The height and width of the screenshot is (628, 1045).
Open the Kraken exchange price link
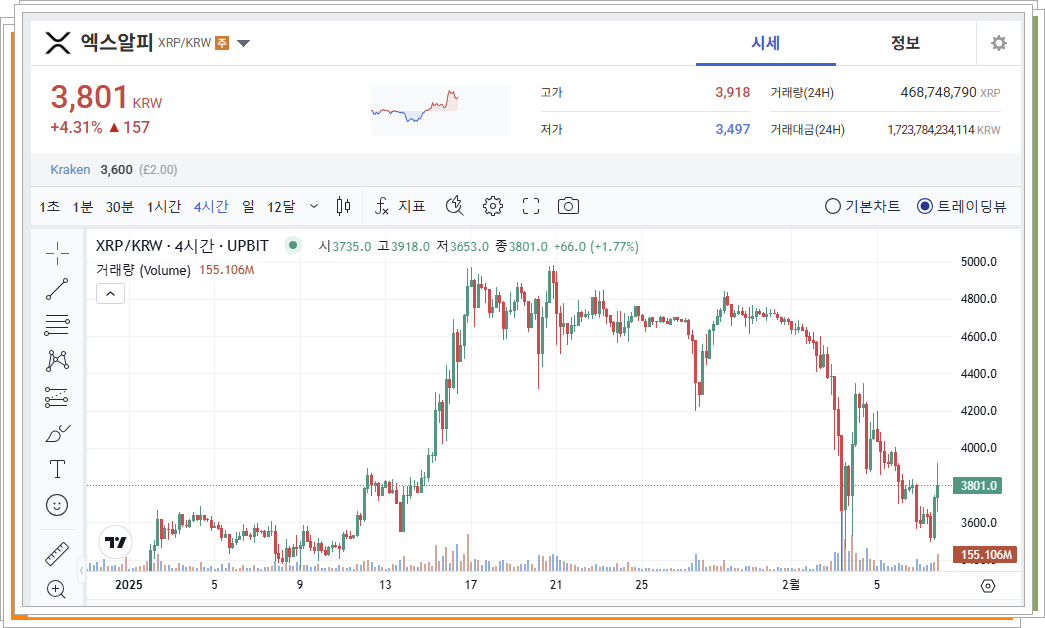click(70, 169)
